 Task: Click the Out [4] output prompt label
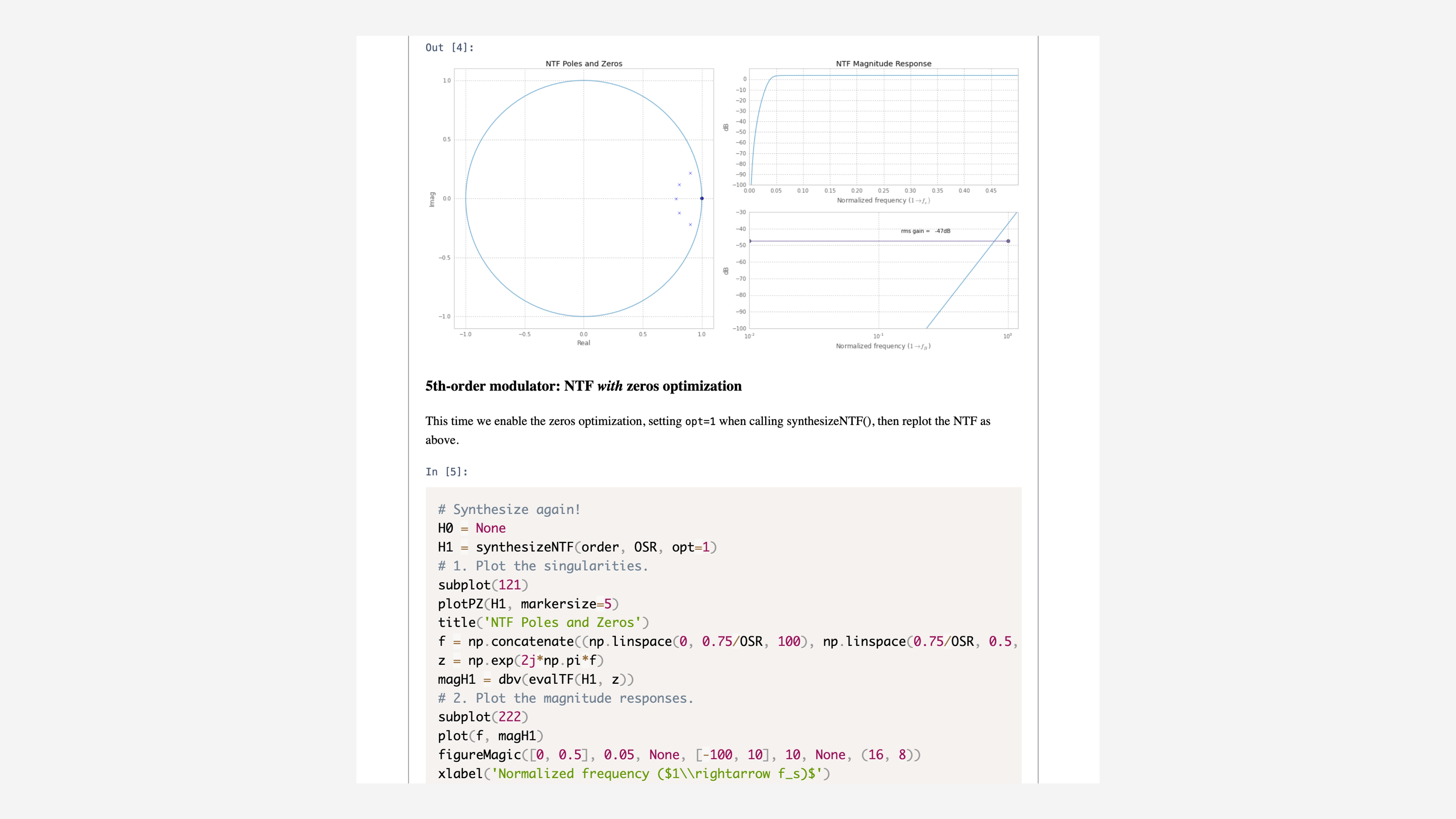(449, 48)
